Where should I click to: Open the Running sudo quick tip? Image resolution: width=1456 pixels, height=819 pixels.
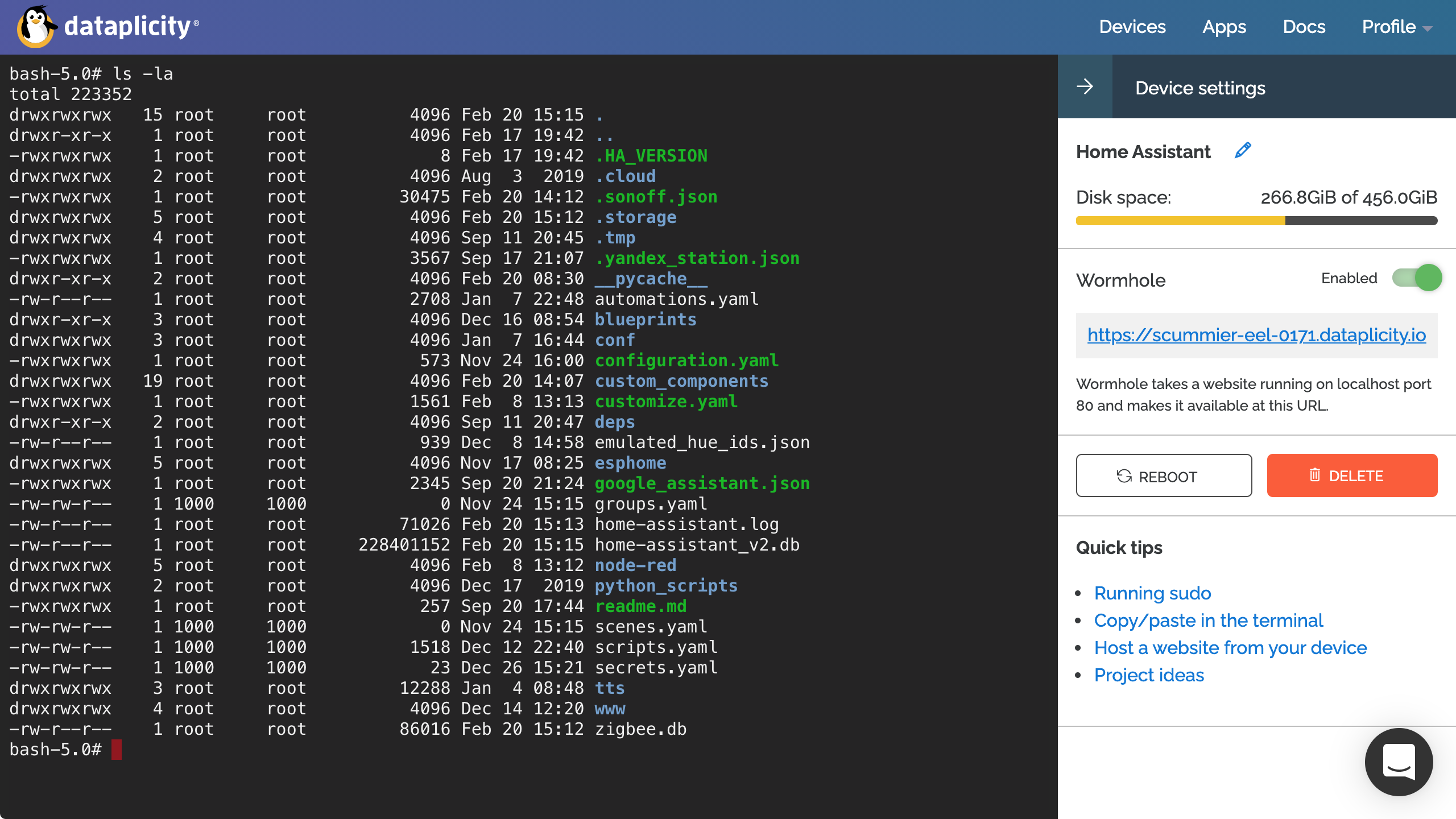tap(1152, 593)
